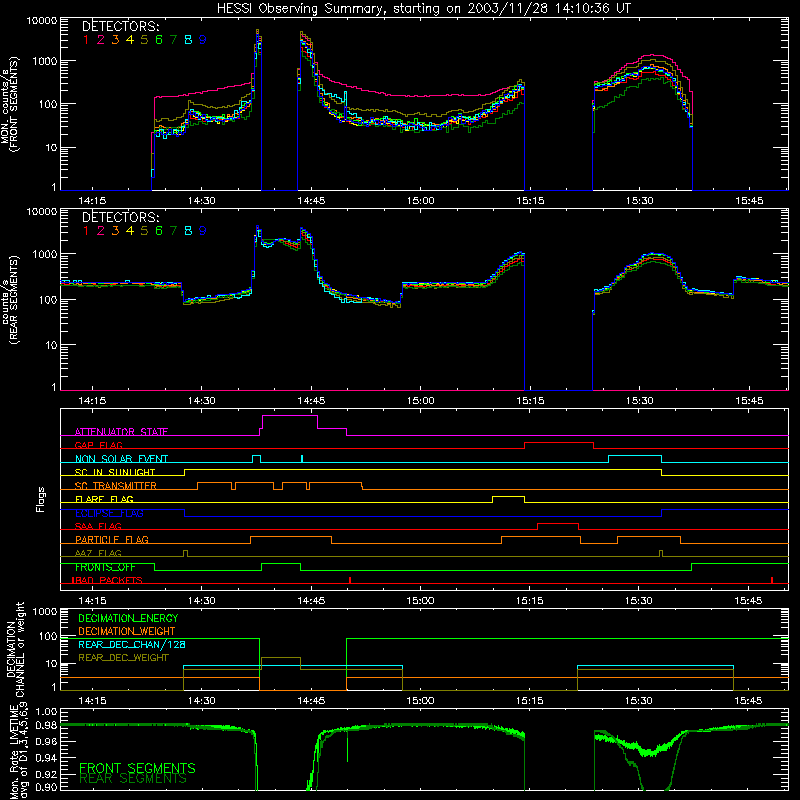This screenshot has height=800, width=800.
Task: Select the SAA_FLAG label
Action: coord(98,526)
